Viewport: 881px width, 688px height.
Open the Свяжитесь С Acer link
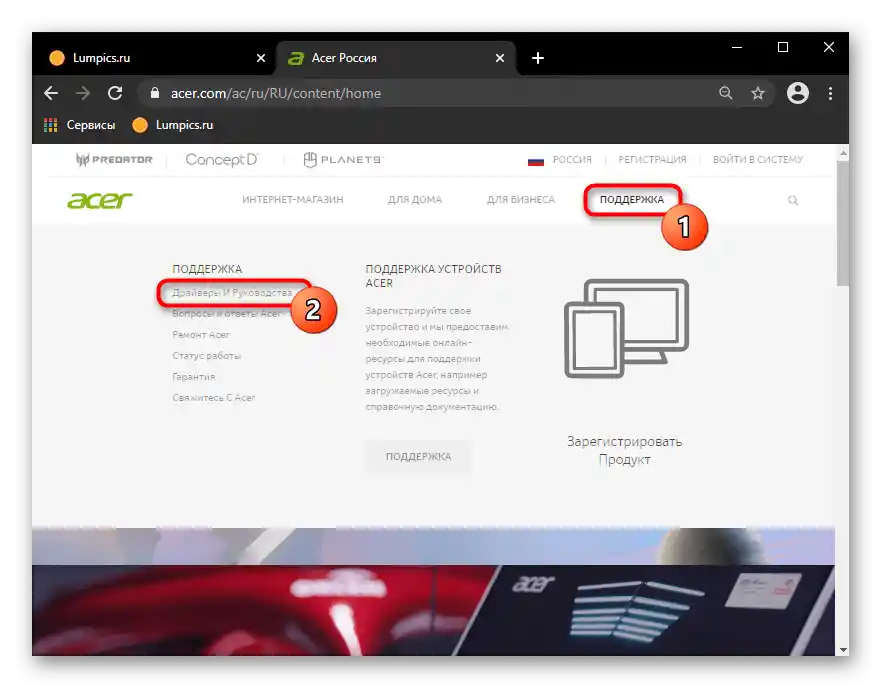point(214,397)
